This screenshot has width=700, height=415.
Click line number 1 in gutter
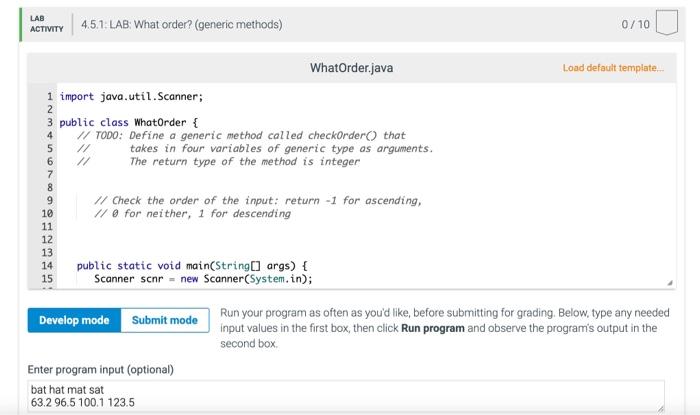50,96
